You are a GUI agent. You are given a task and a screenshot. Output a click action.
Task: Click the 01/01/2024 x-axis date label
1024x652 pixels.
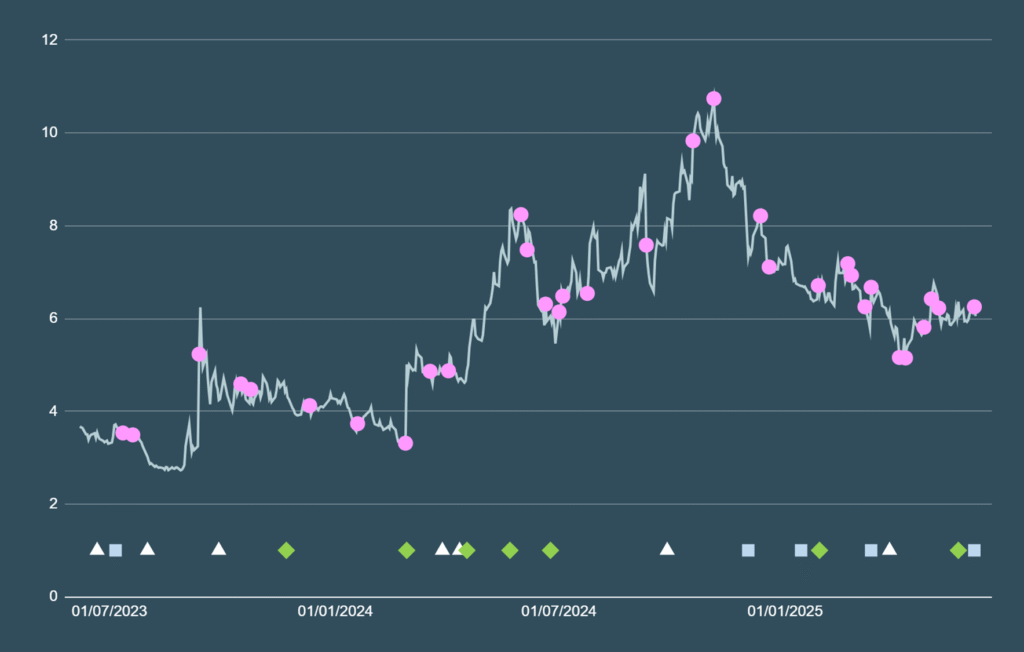pos(335,611)
